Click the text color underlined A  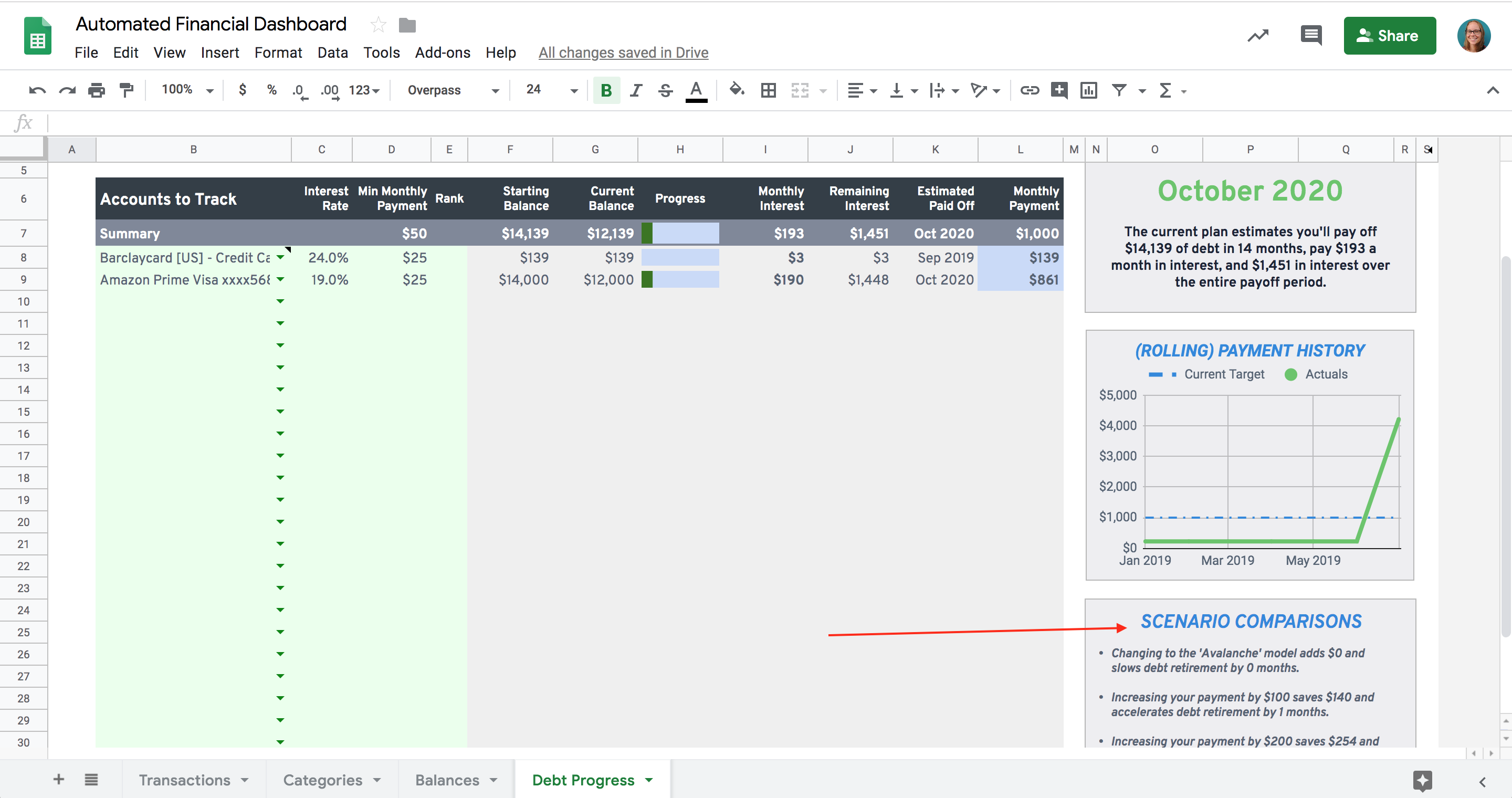[696, 90]
